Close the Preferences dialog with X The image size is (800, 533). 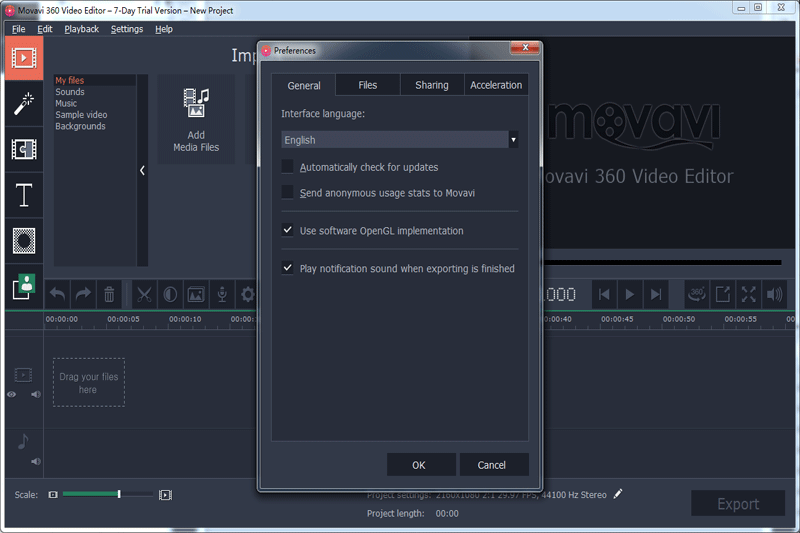525,47
